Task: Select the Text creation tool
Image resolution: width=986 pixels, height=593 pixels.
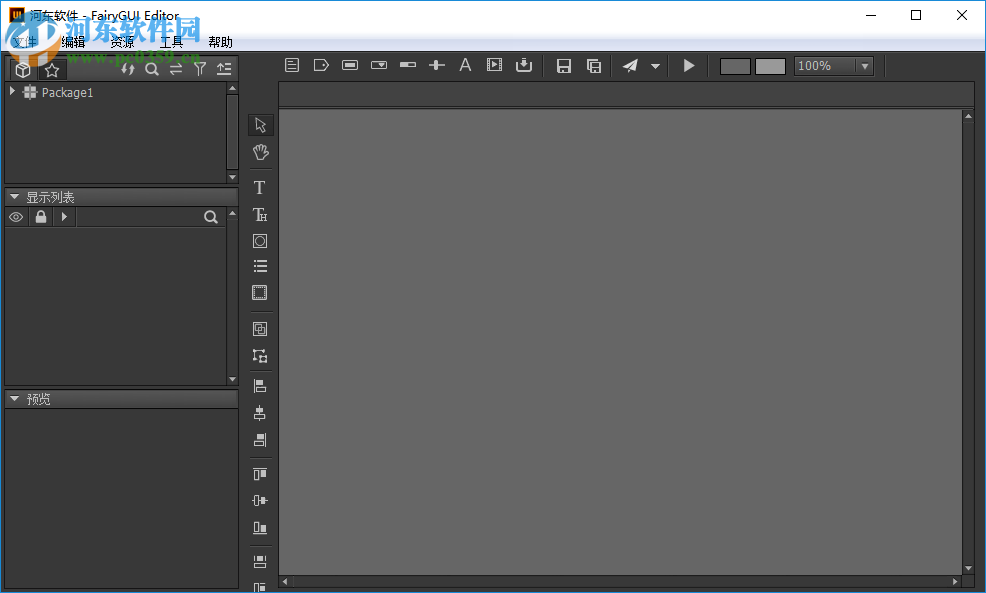Action: (260, 187)
